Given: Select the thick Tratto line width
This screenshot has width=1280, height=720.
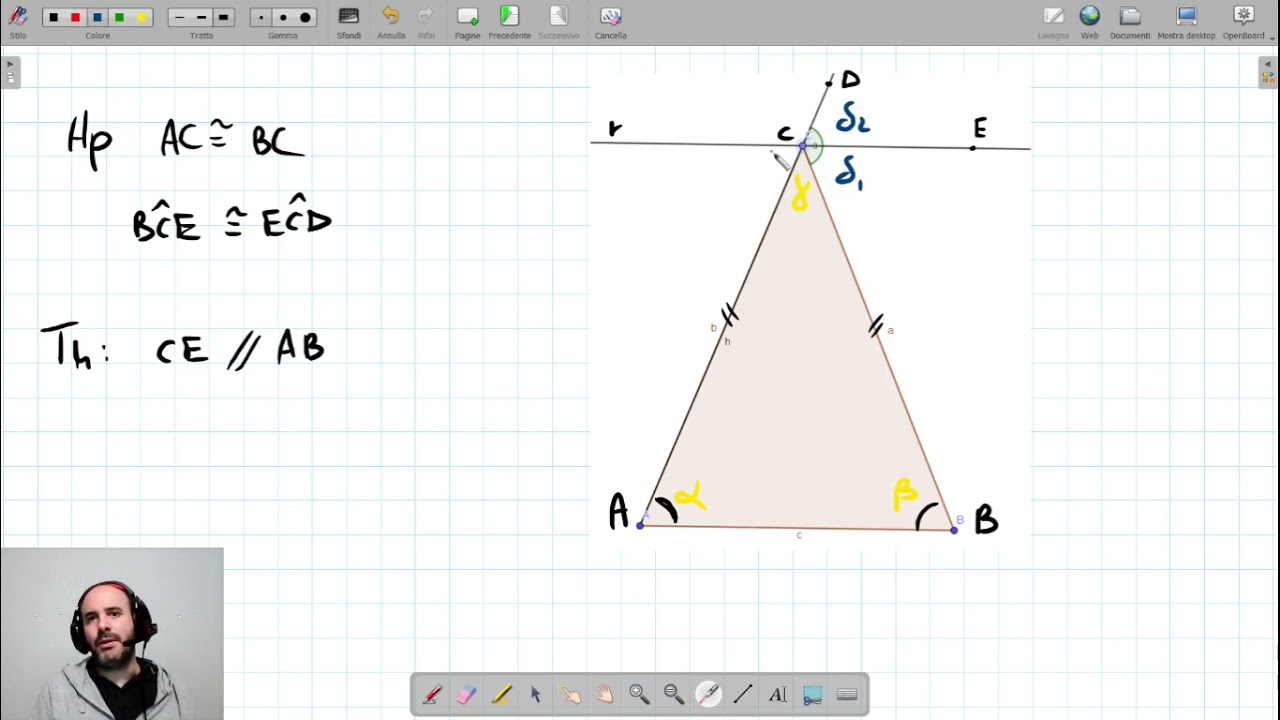Looking at the screenshot, I should point(223,18).
